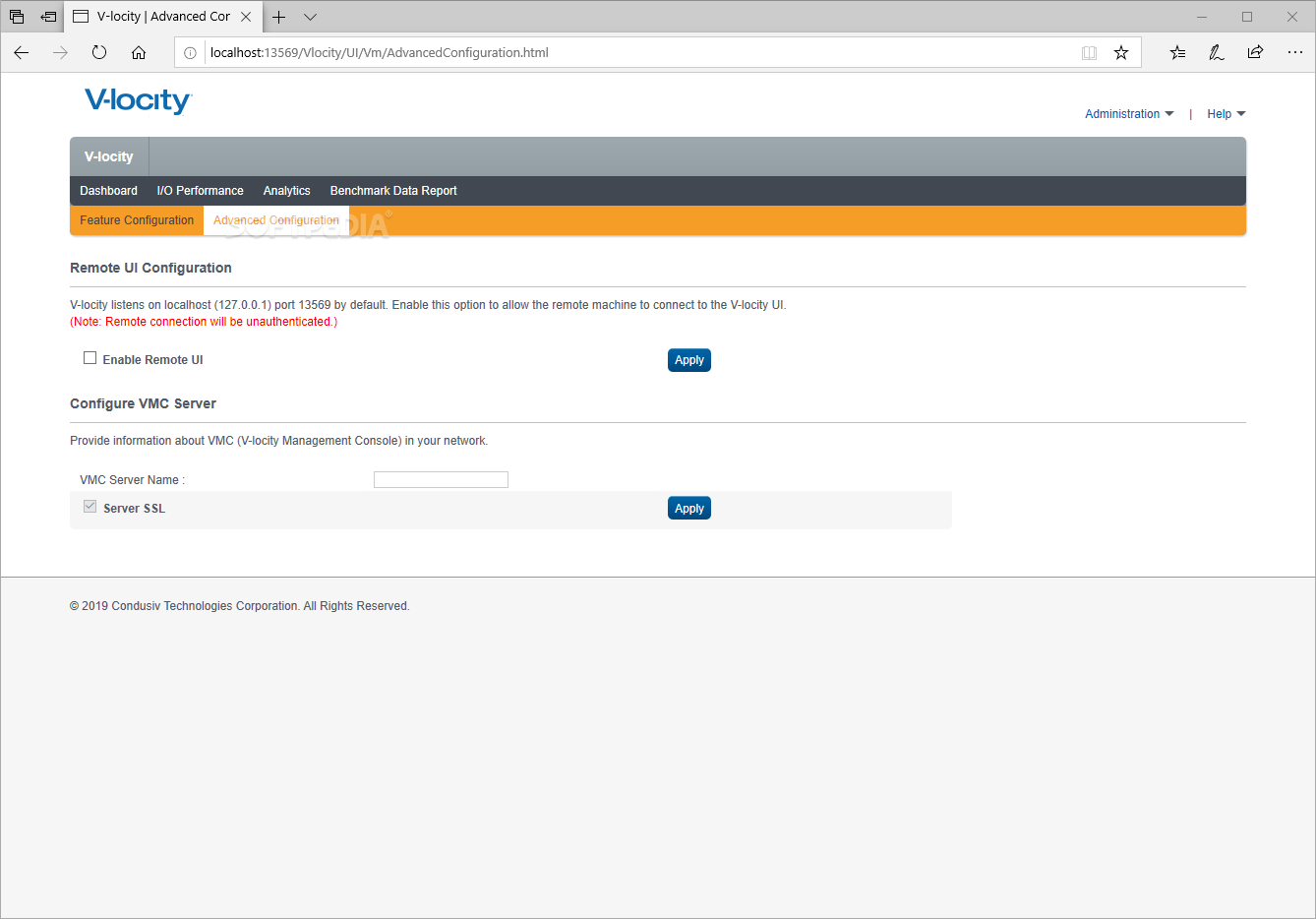Select the Advanced Configuration tab

point(276,220)
